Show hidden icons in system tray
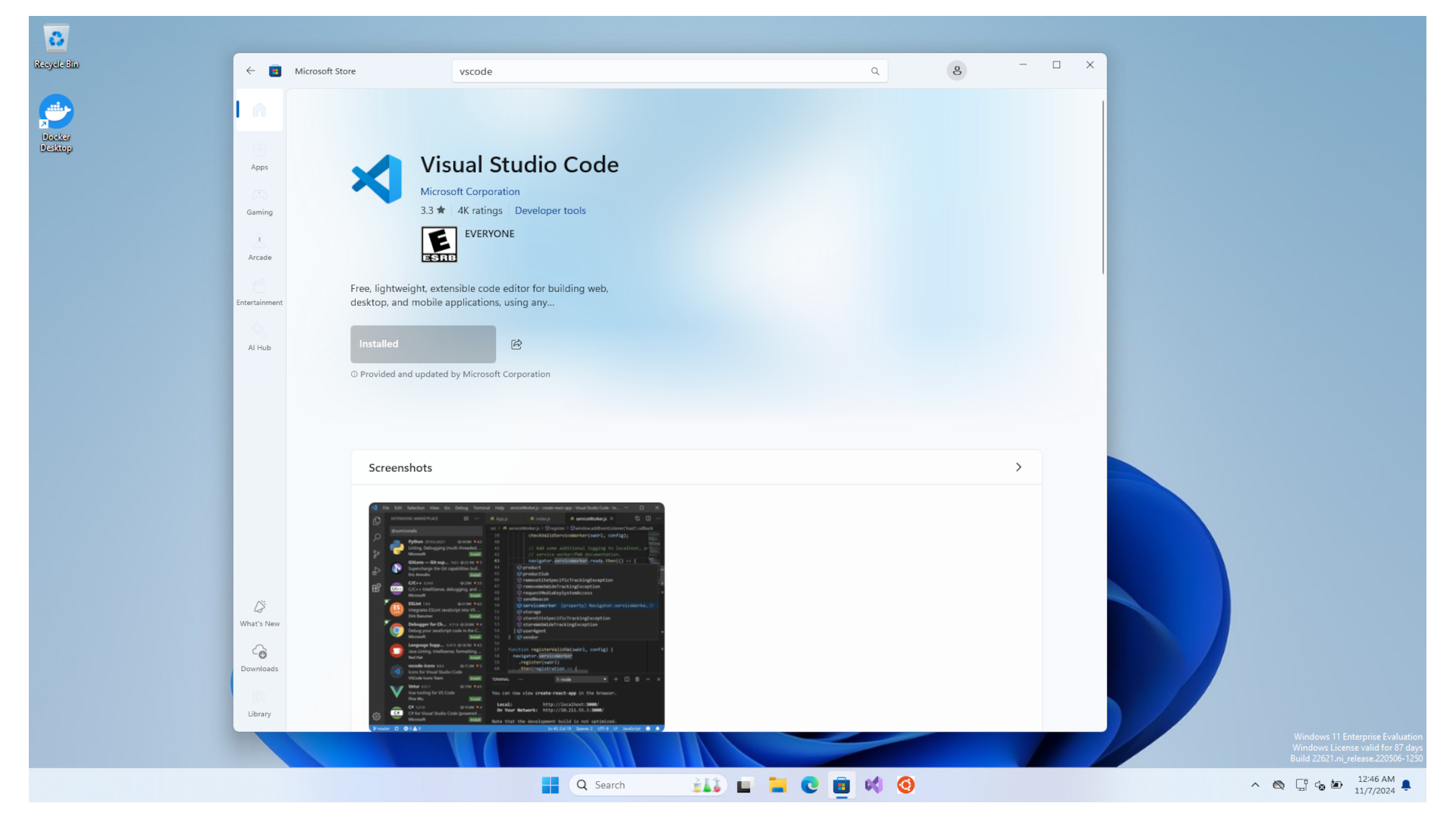 (x=1255, y=785)
